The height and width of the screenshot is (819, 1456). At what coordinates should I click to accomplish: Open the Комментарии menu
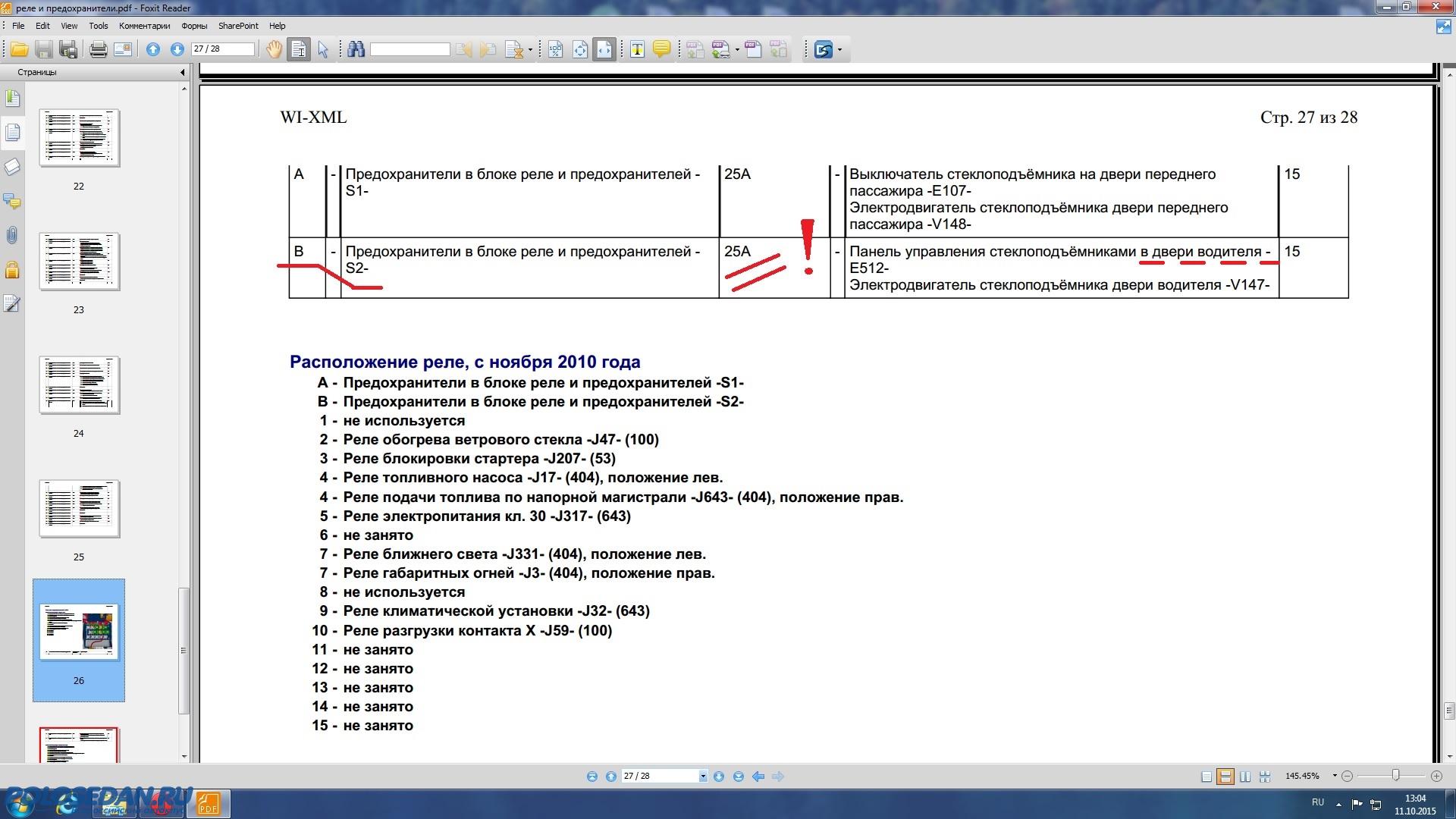click(144, 26)
